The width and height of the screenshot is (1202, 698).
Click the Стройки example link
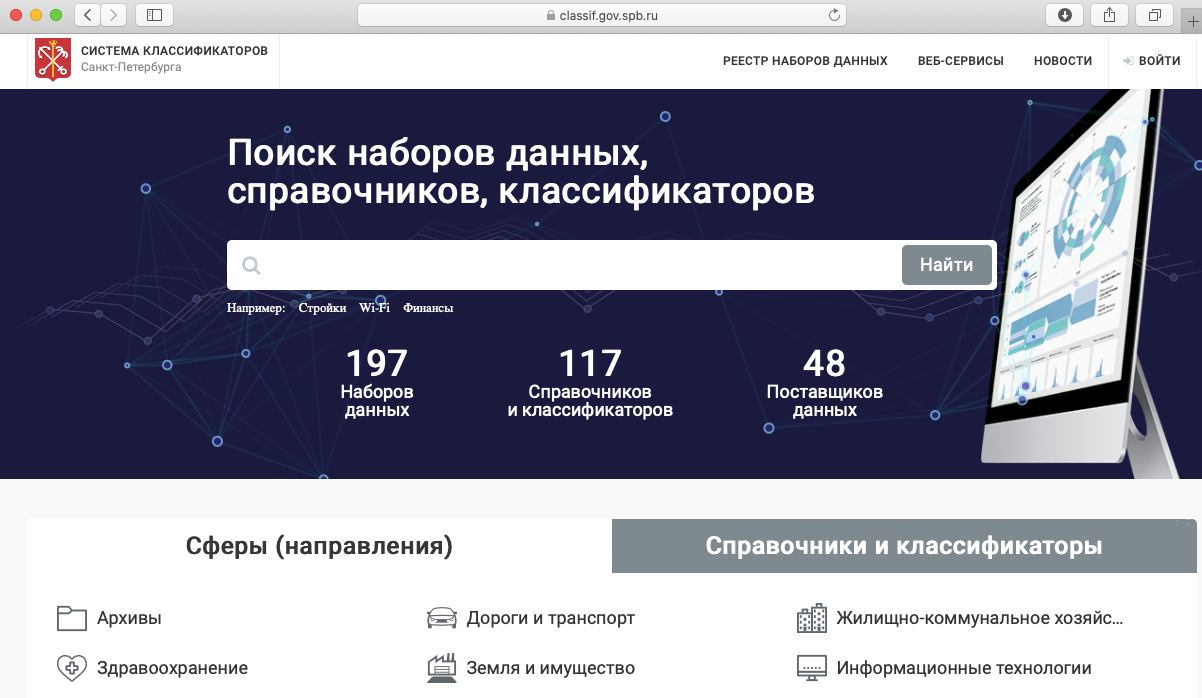(322, 308)
